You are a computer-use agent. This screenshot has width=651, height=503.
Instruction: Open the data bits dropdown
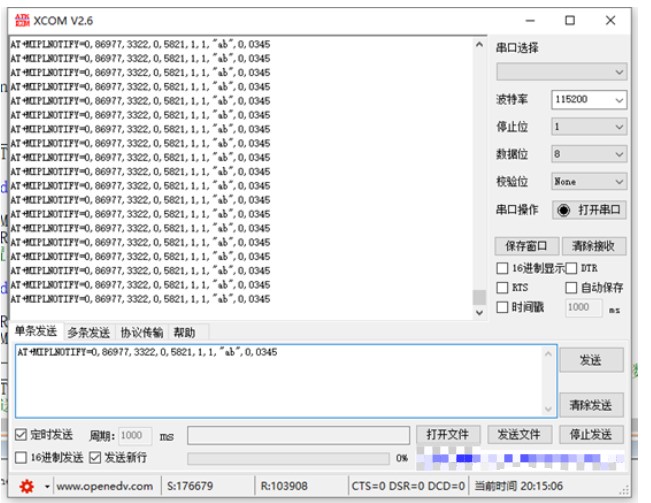(589, 154)
